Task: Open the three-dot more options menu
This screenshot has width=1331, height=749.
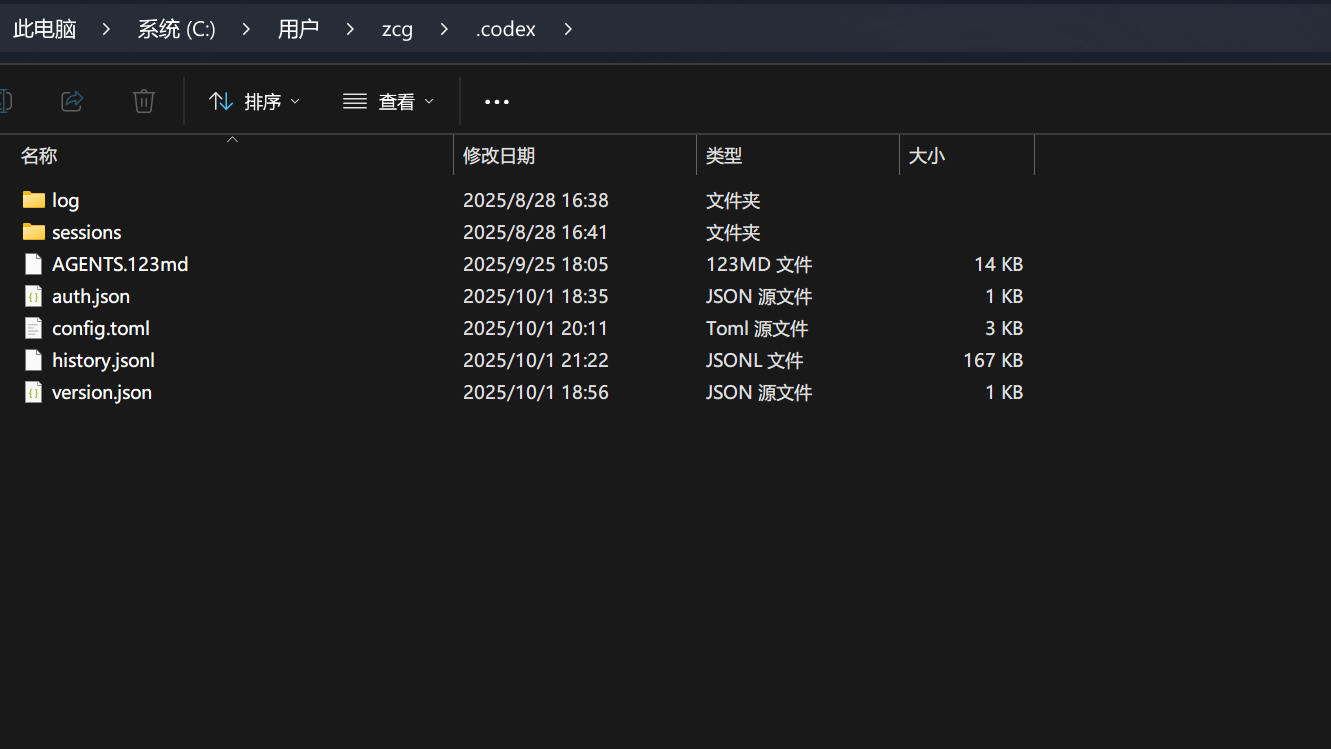Action: 497,101
